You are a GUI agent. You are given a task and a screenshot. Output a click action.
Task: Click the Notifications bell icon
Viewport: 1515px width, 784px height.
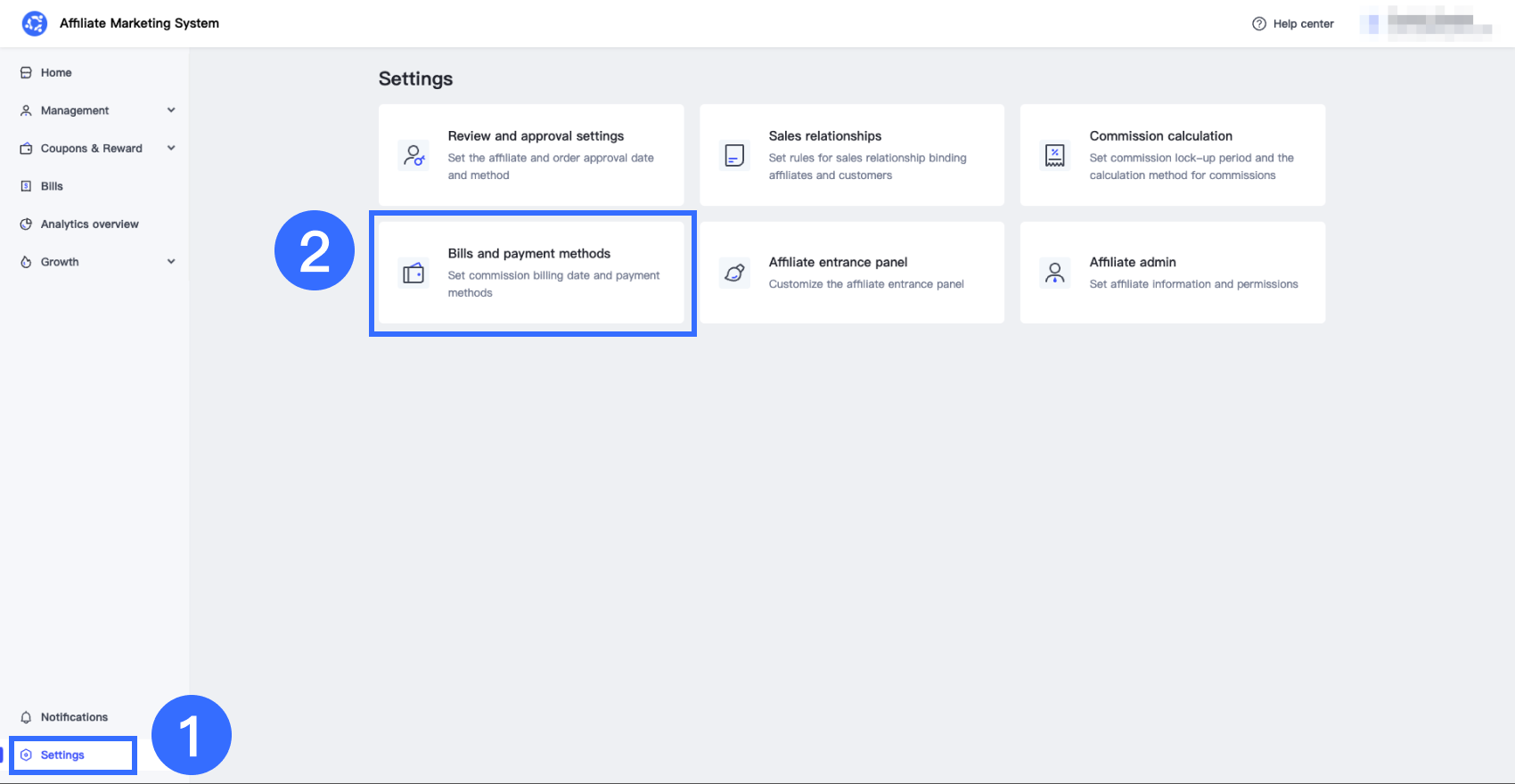point(26,717)
